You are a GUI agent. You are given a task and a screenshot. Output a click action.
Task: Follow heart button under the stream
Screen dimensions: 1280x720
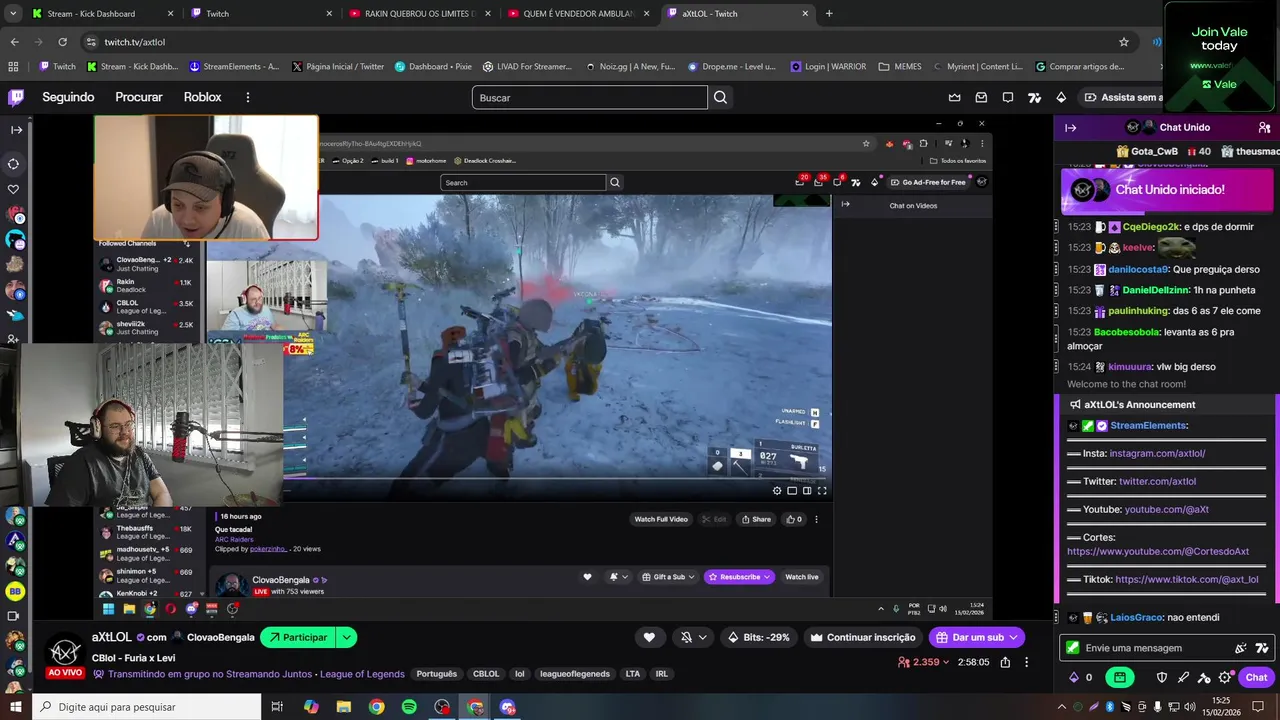pos(649,637)
